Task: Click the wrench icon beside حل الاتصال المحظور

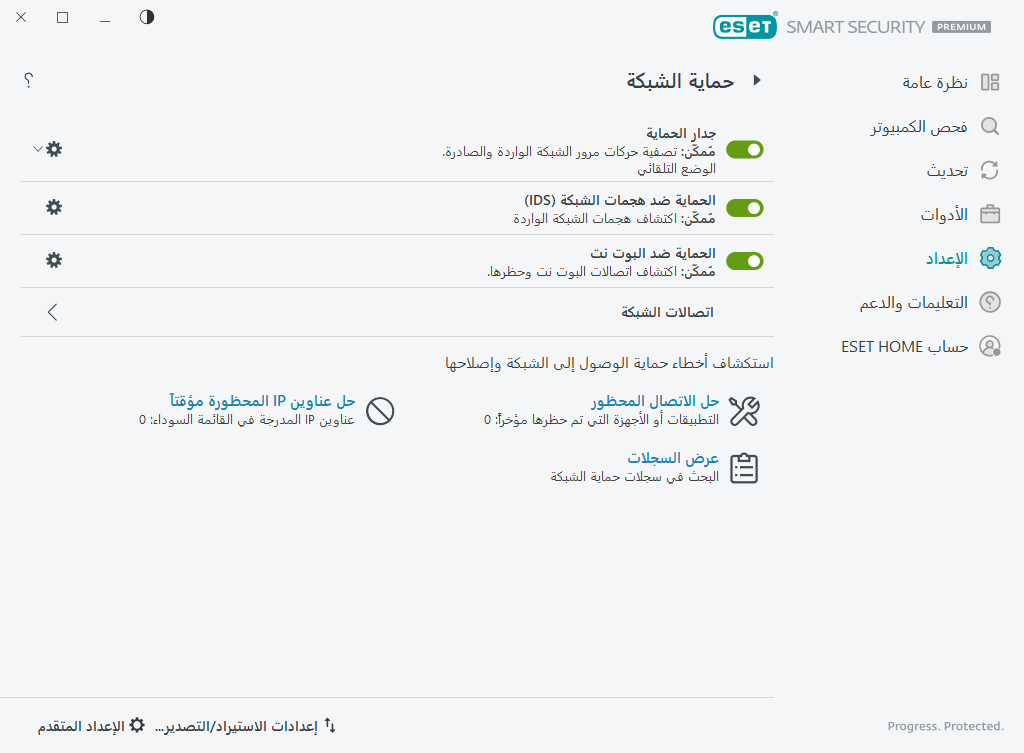Action: point(744,411)
